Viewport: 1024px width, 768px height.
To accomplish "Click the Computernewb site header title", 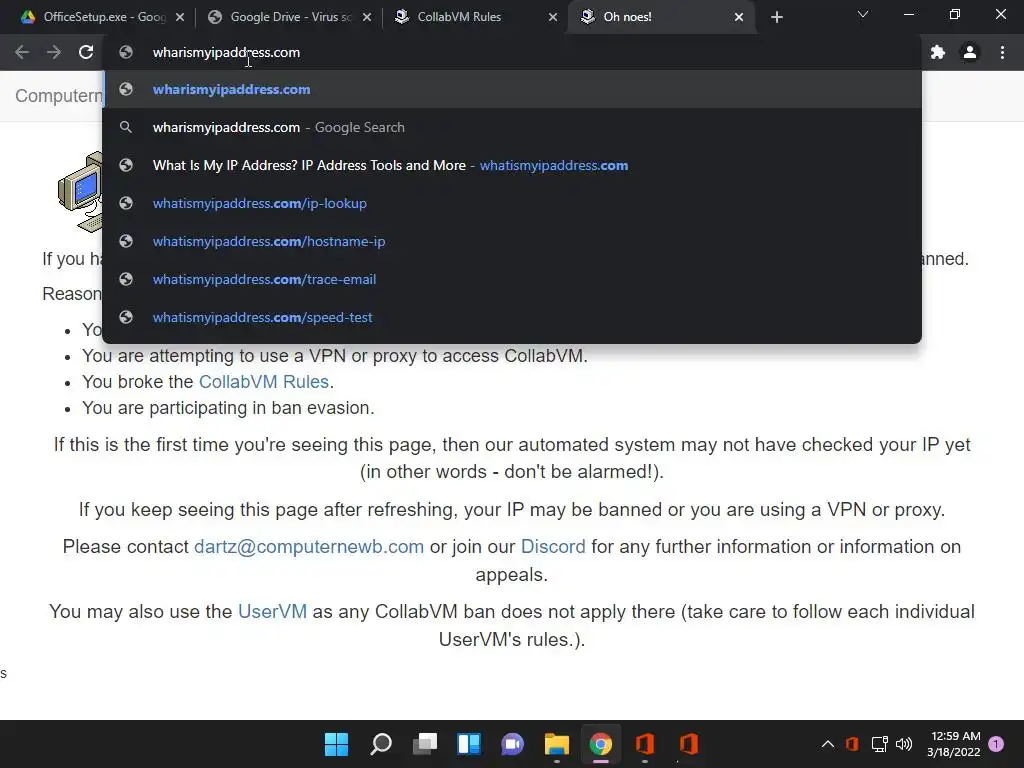I will tap(59, 96).
